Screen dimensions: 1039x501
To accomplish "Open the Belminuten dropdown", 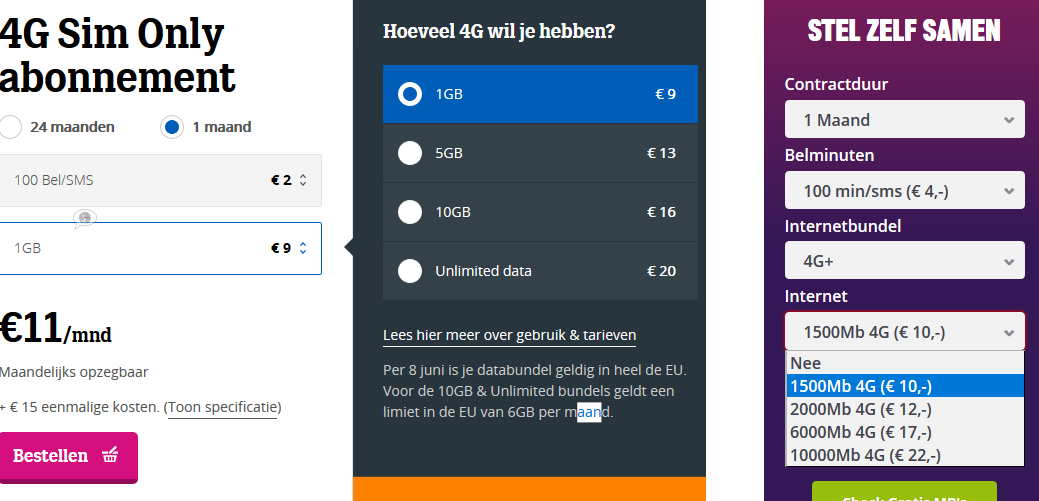I will pyautogui.click(x=904, y=191).
